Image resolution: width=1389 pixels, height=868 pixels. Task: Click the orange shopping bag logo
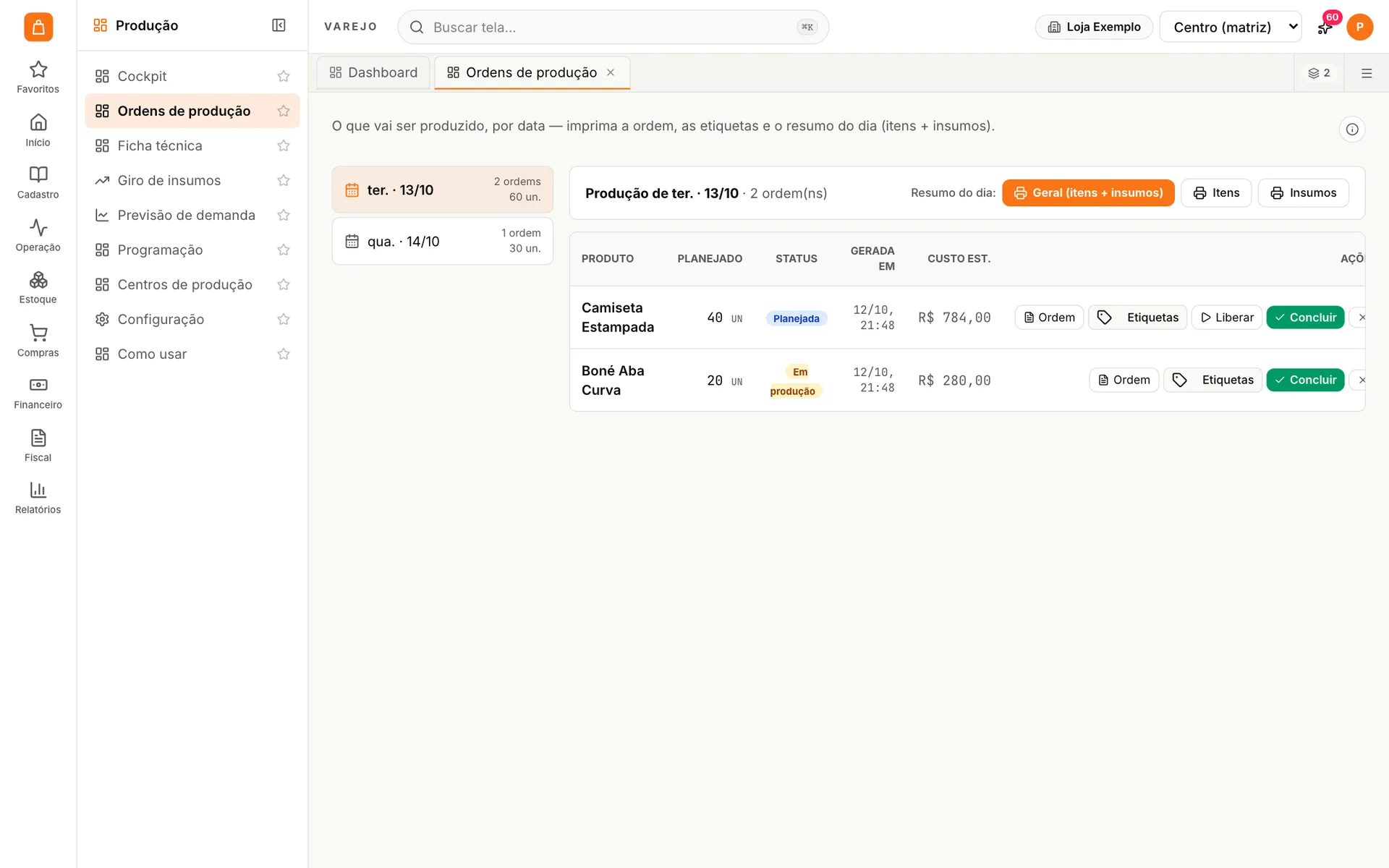(x=38, y=27)
